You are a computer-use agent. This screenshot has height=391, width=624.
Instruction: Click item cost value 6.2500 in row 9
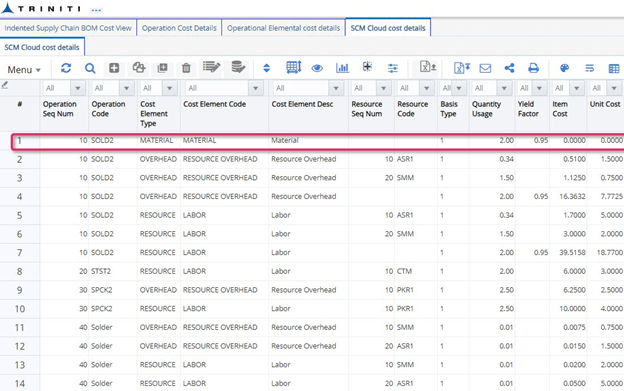574,290
